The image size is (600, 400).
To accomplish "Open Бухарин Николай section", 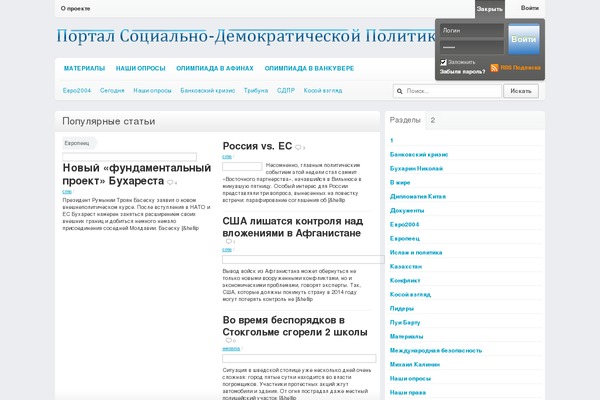I will point(416,168).
